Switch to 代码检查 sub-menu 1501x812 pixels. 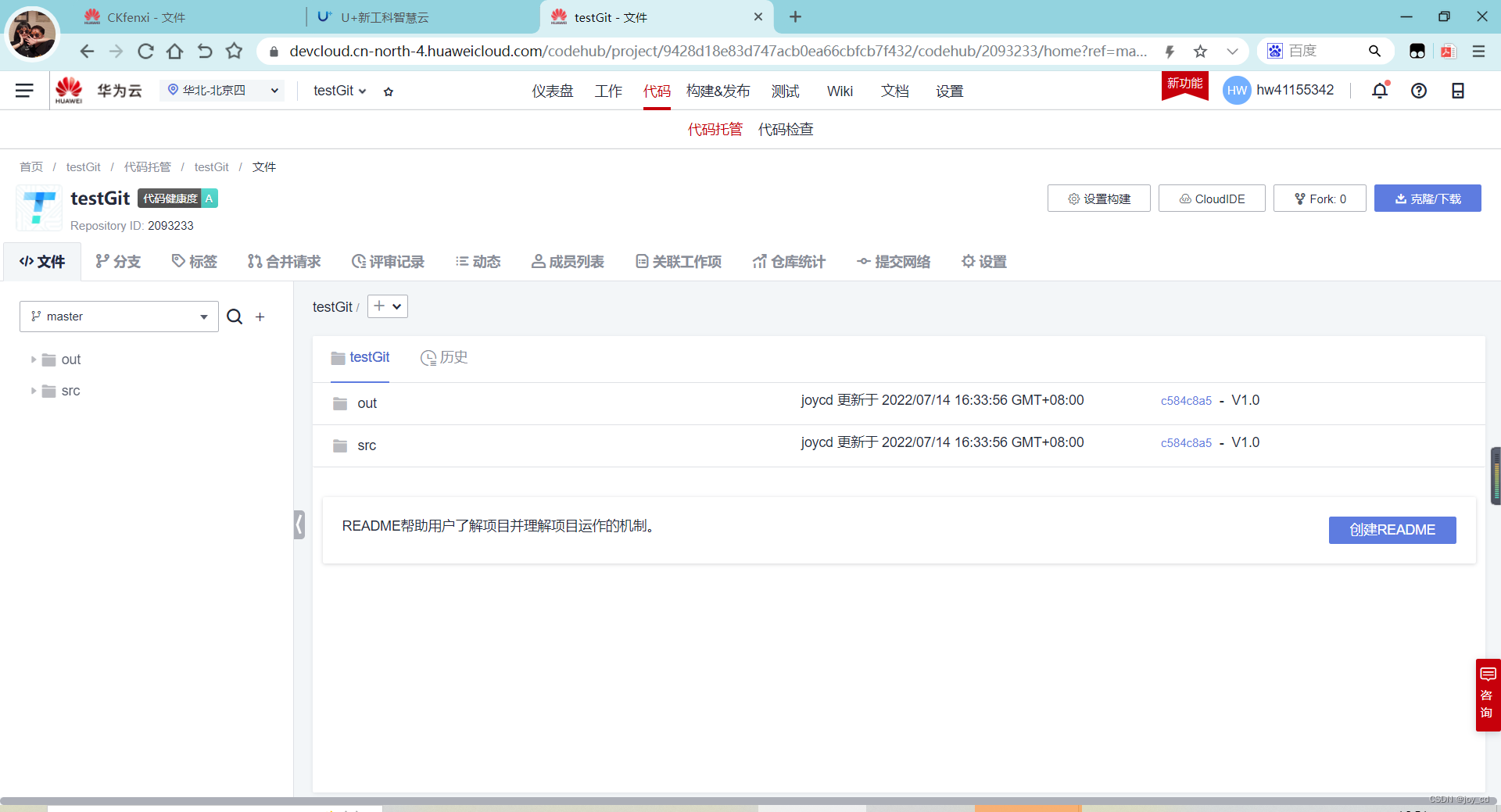click(x=786, y=130)
